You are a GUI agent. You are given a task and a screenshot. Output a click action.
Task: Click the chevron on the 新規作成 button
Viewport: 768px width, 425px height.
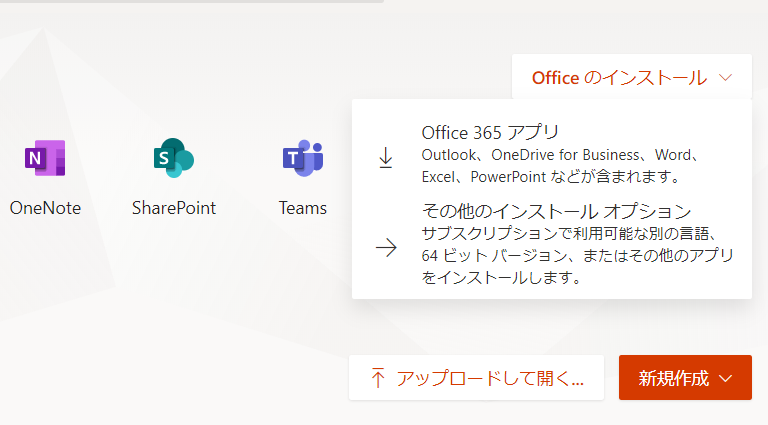725,378
